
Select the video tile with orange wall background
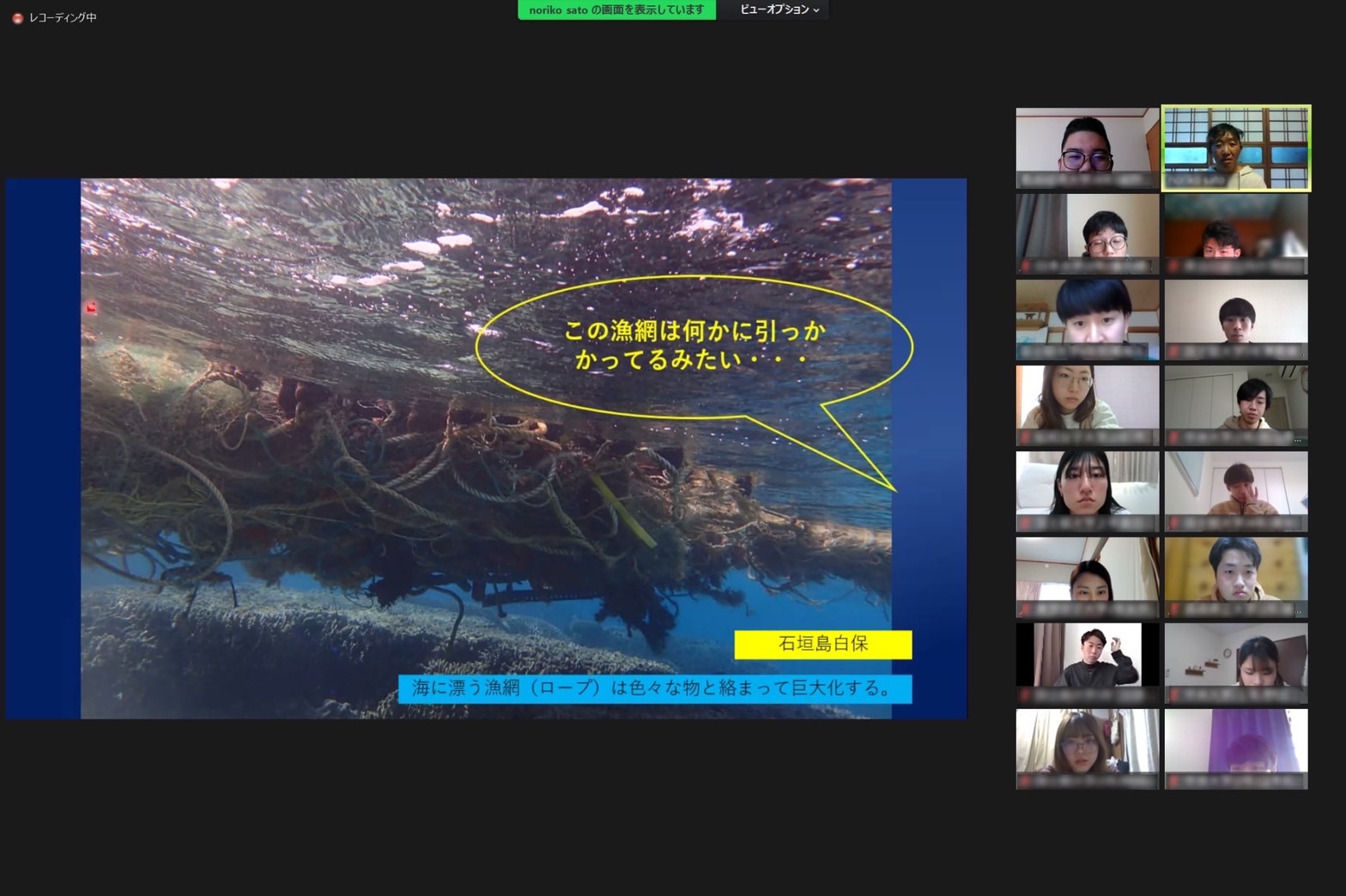[1235, 233]
